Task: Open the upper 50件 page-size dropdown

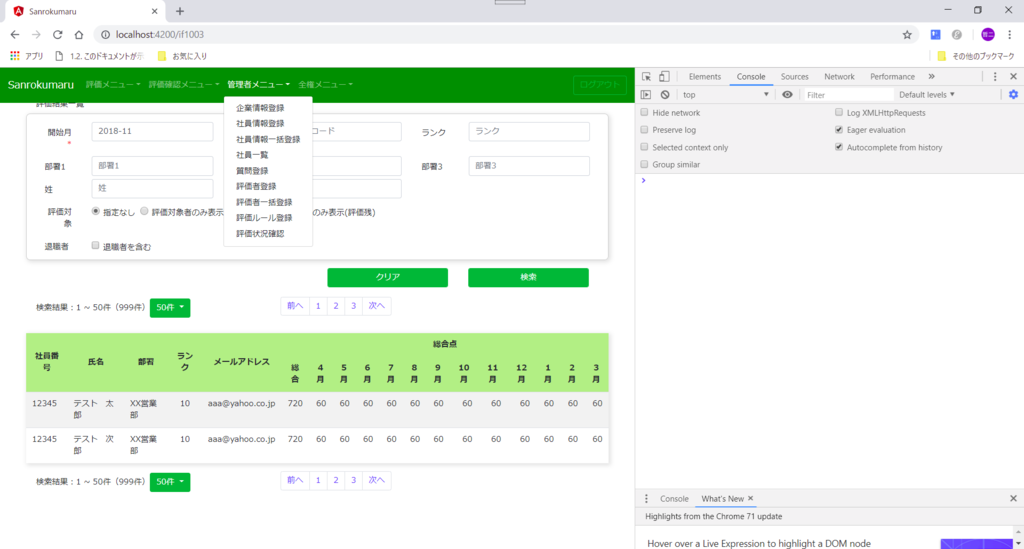Action: (x=170, y=307)
